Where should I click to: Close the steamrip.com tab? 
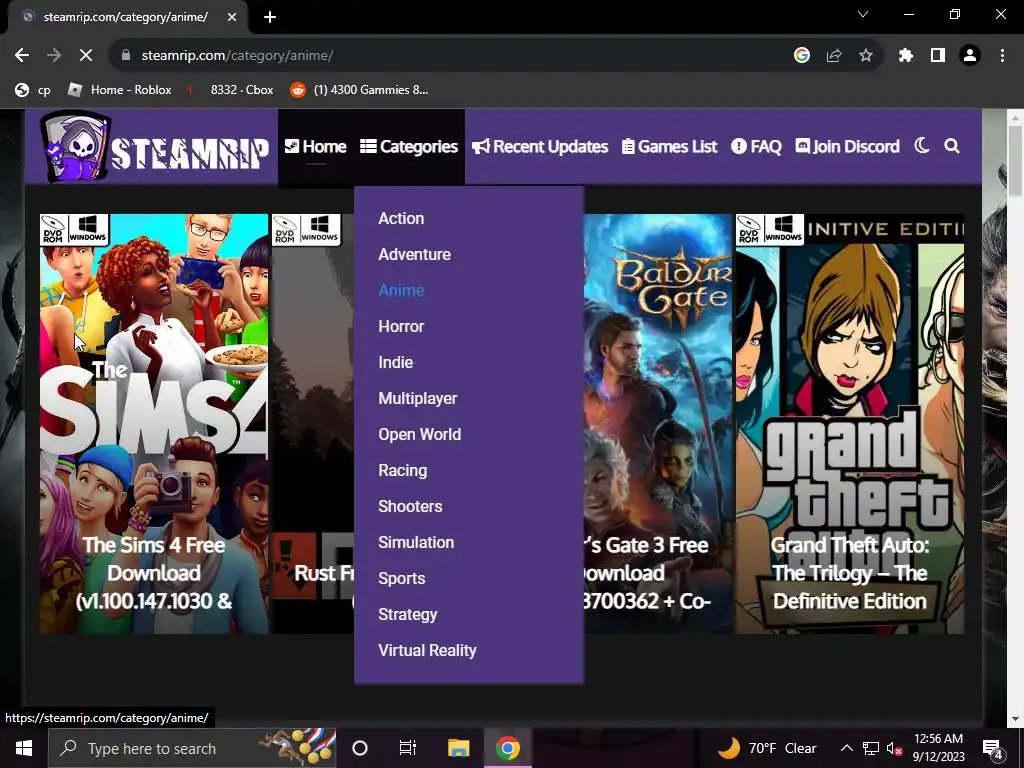click(x=232, y=17)
